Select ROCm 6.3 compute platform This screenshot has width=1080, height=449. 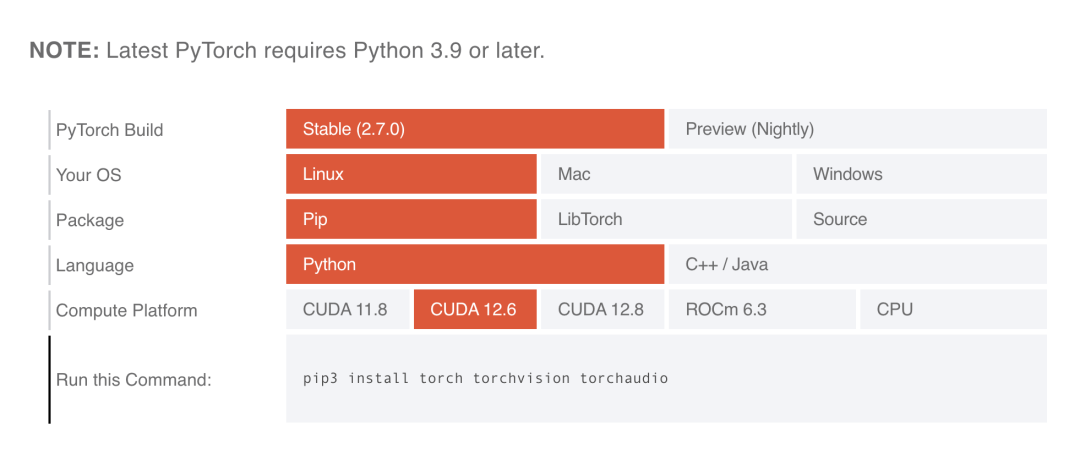761,310
